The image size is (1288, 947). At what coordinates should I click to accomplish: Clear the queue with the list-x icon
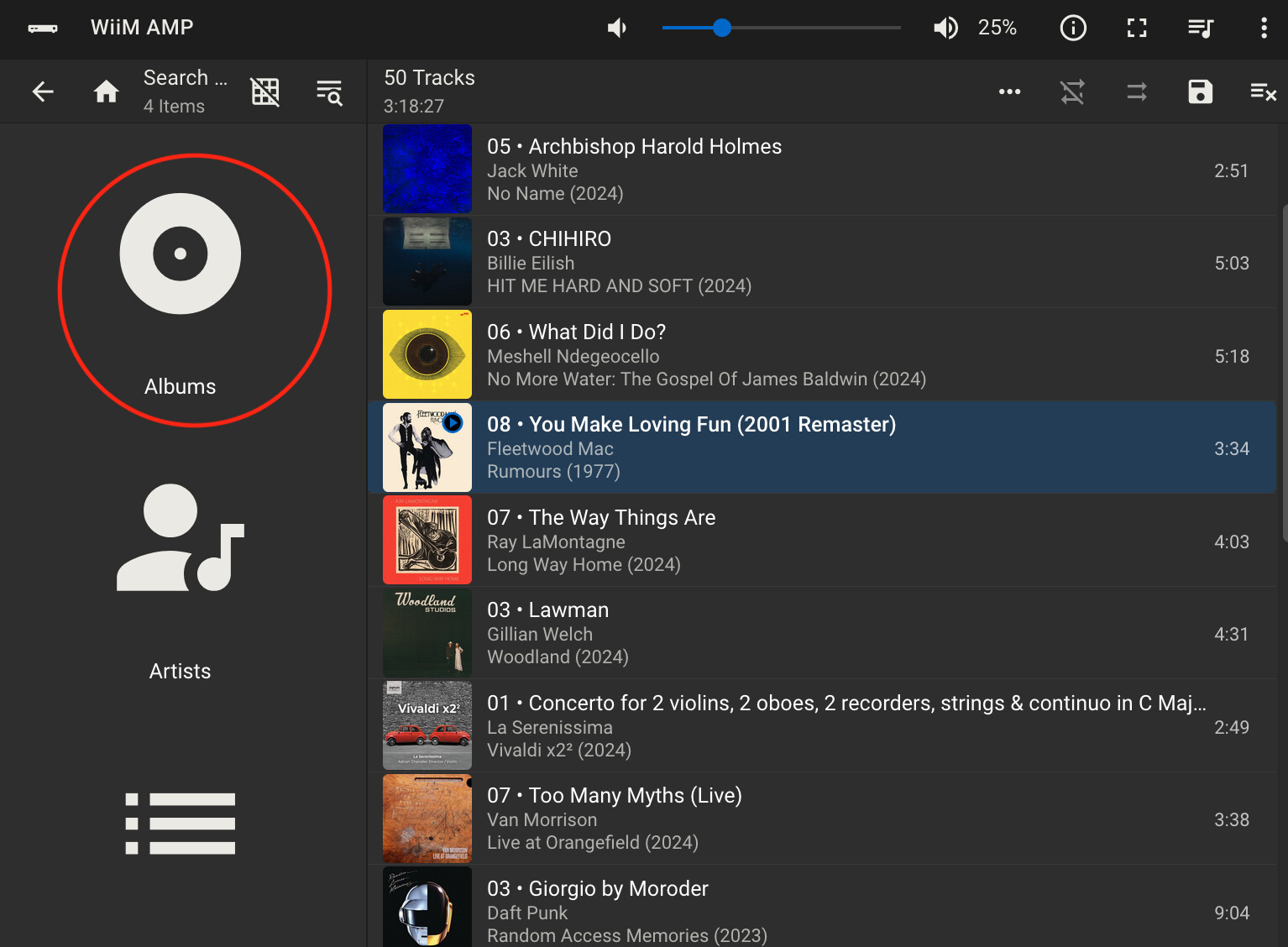[1263, 92]
